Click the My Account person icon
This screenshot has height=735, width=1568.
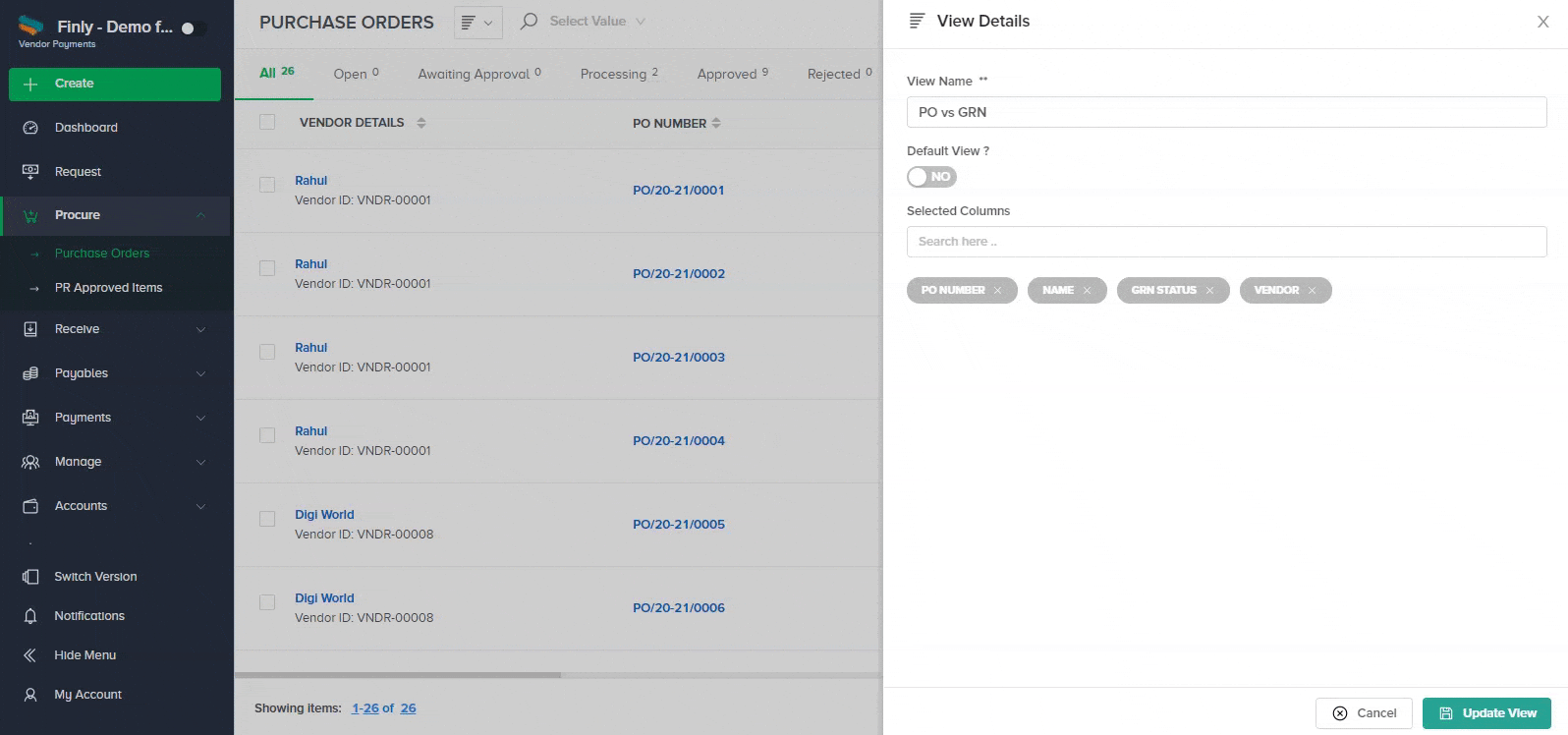tap(30, 695)
